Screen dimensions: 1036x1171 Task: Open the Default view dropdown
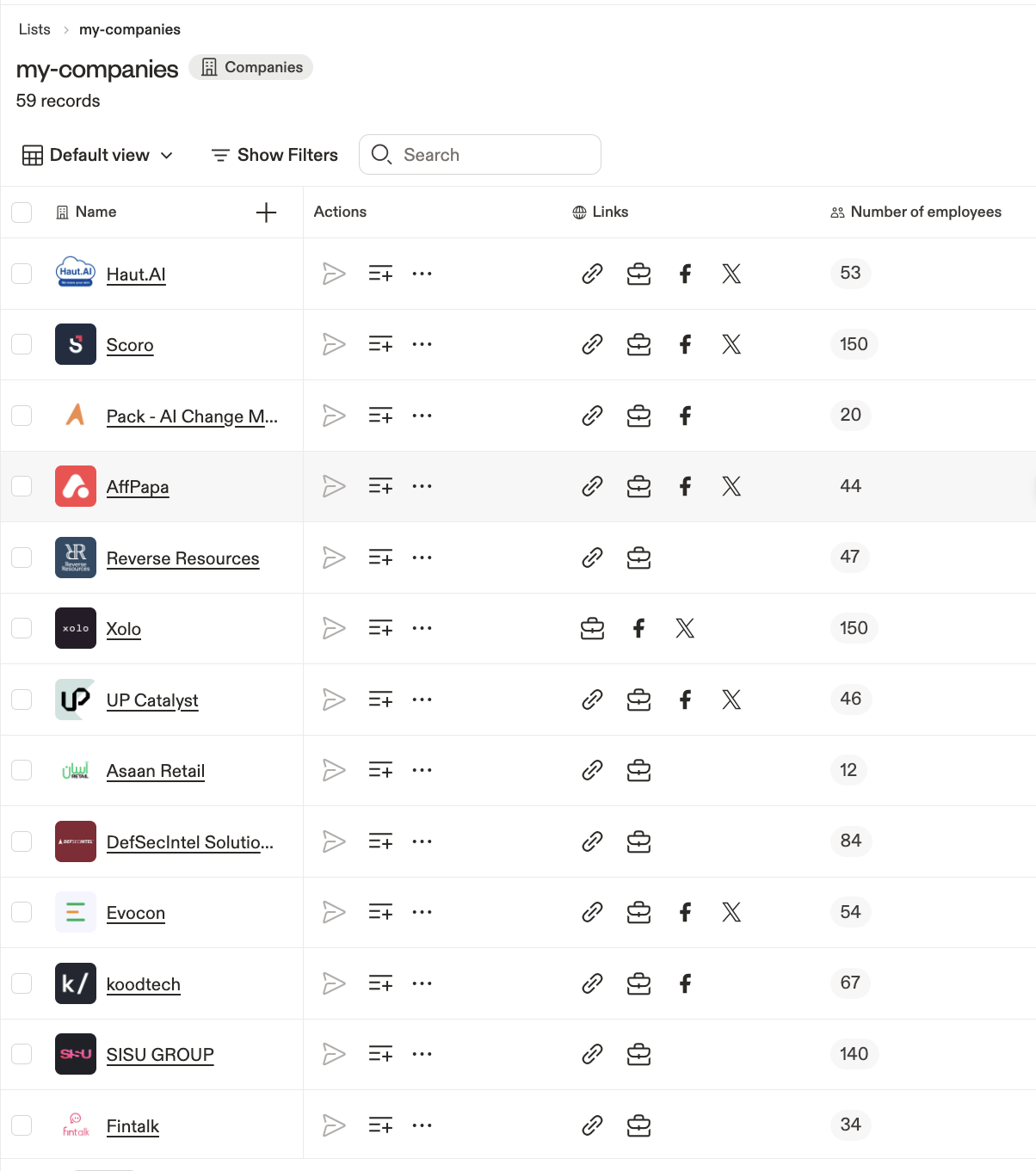pos(98,155)
